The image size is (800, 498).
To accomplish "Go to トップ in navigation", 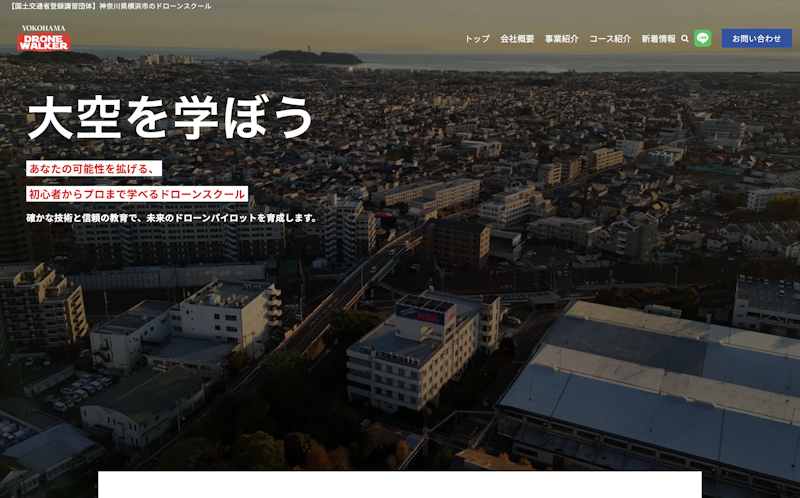I will (x=477, y=39).
